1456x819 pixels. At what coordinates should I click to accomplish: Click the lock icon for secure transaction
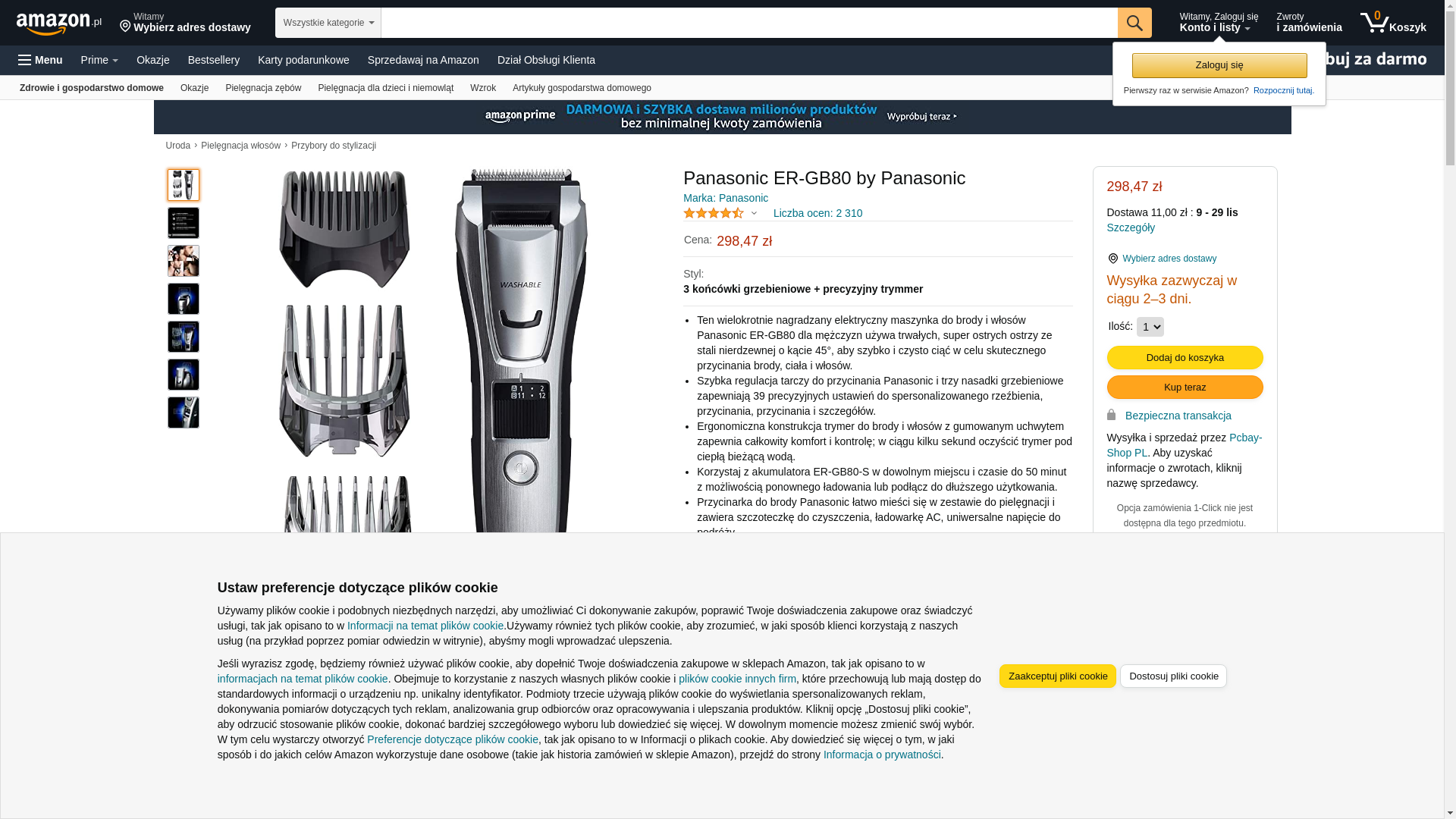pyautogui.click(x=1111, y=415)
